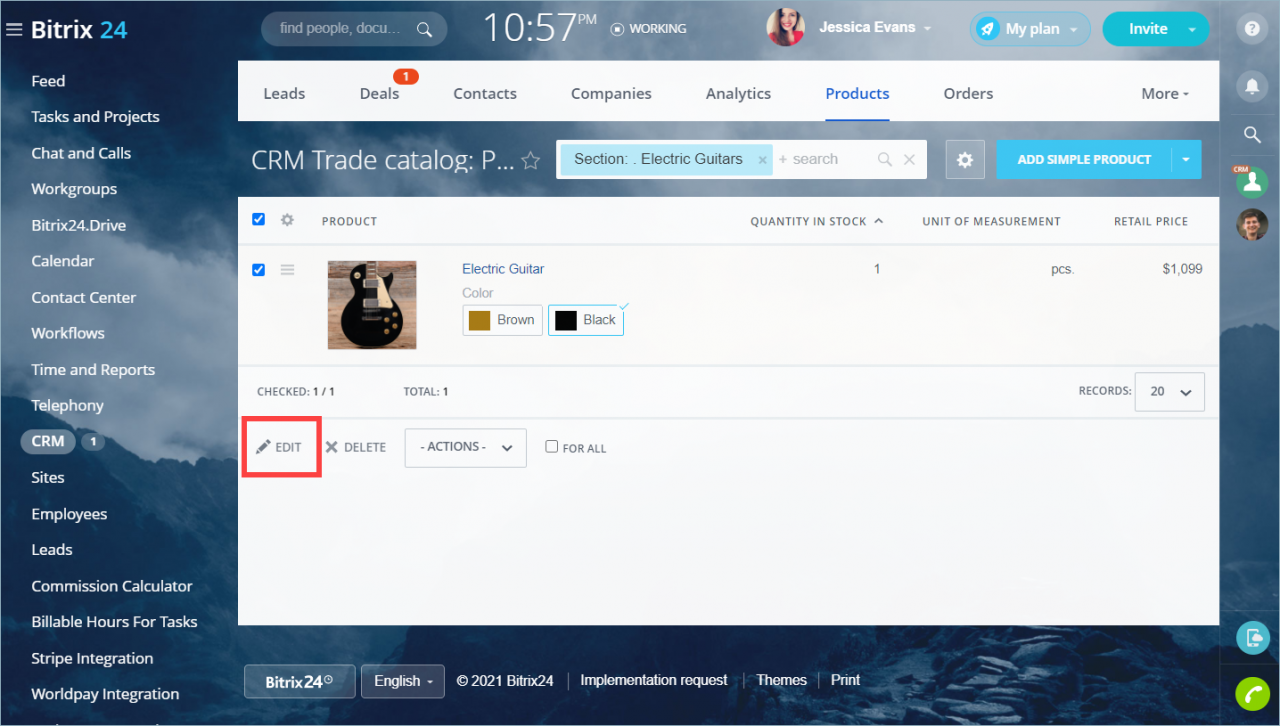Expand the More tab menu
This screenshot has width=1280, height=726.
coord(1165,94)
